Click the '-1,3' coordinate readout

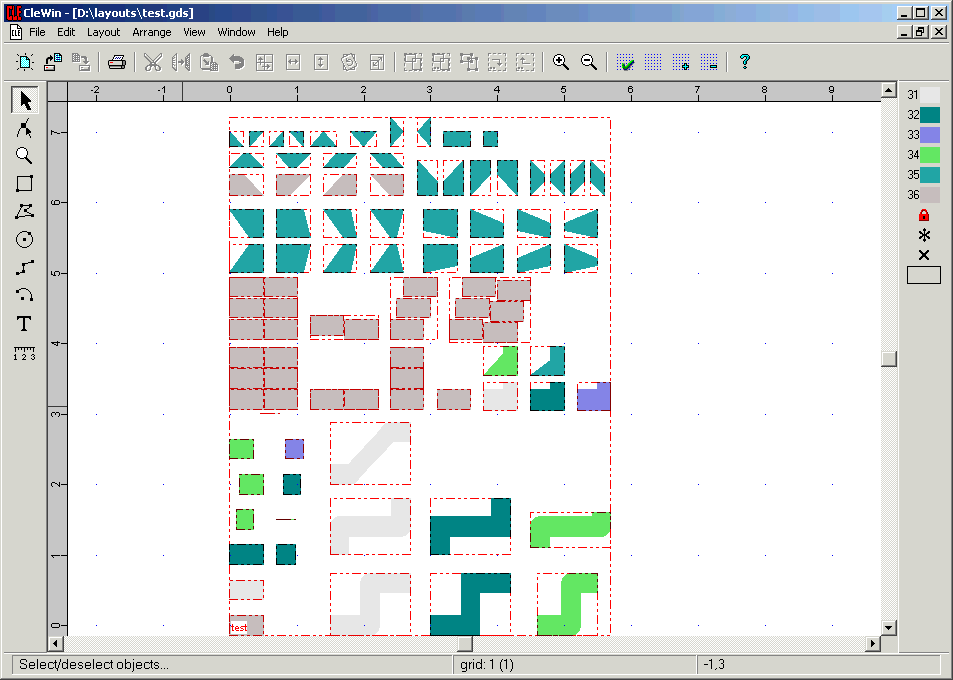pos(714,665)
